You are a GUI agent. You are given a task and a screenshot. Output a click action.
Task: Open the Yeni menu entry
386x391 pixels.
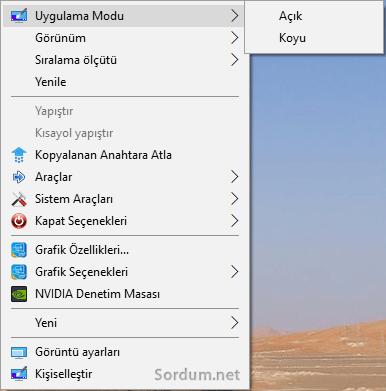click(x=125, y=323)
